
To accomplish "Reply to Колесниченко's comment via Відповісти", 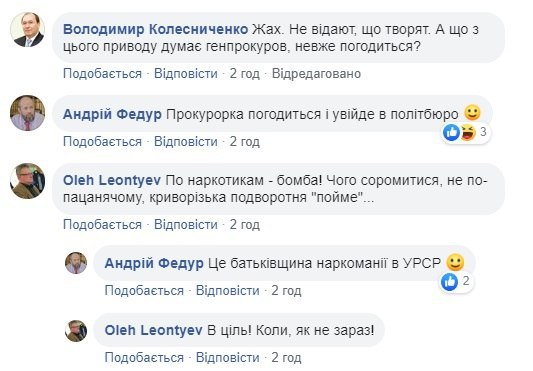I will coord(186,73).
